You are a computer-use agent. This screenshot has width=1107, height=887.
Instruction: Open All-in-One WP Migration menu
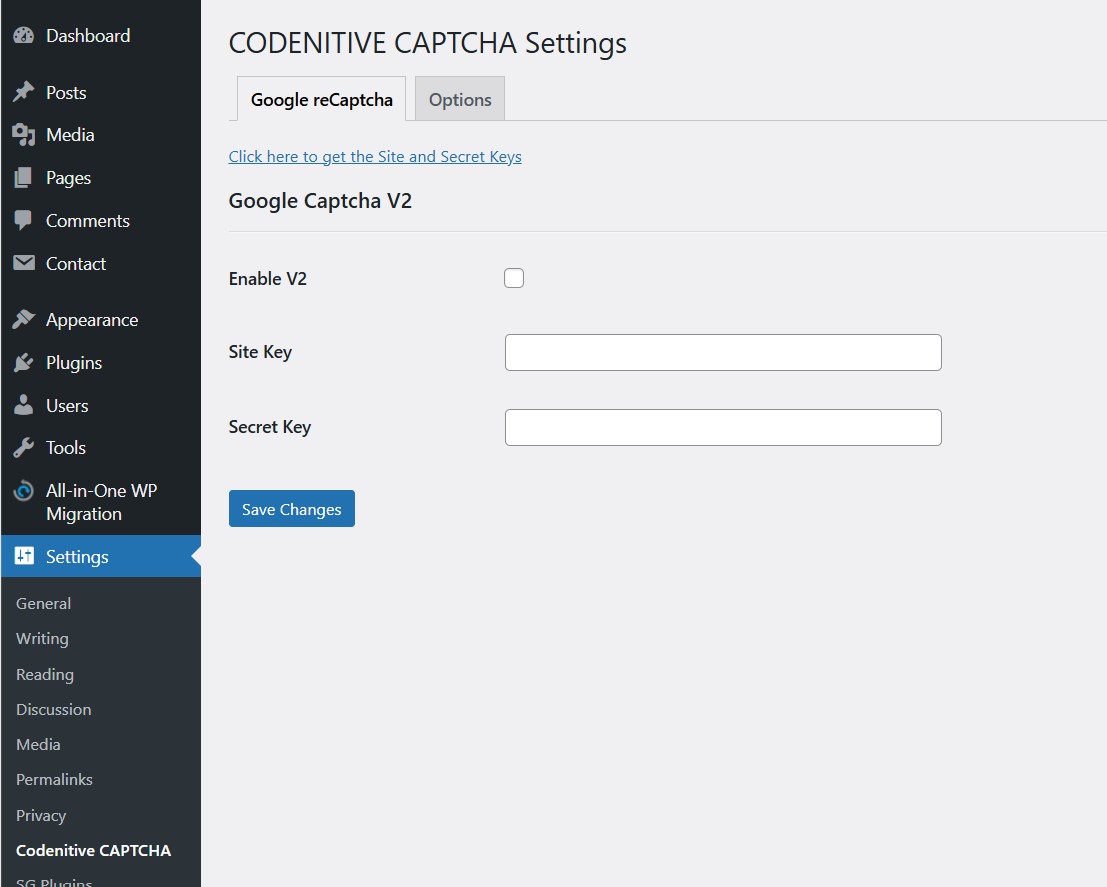pos(102,502)
